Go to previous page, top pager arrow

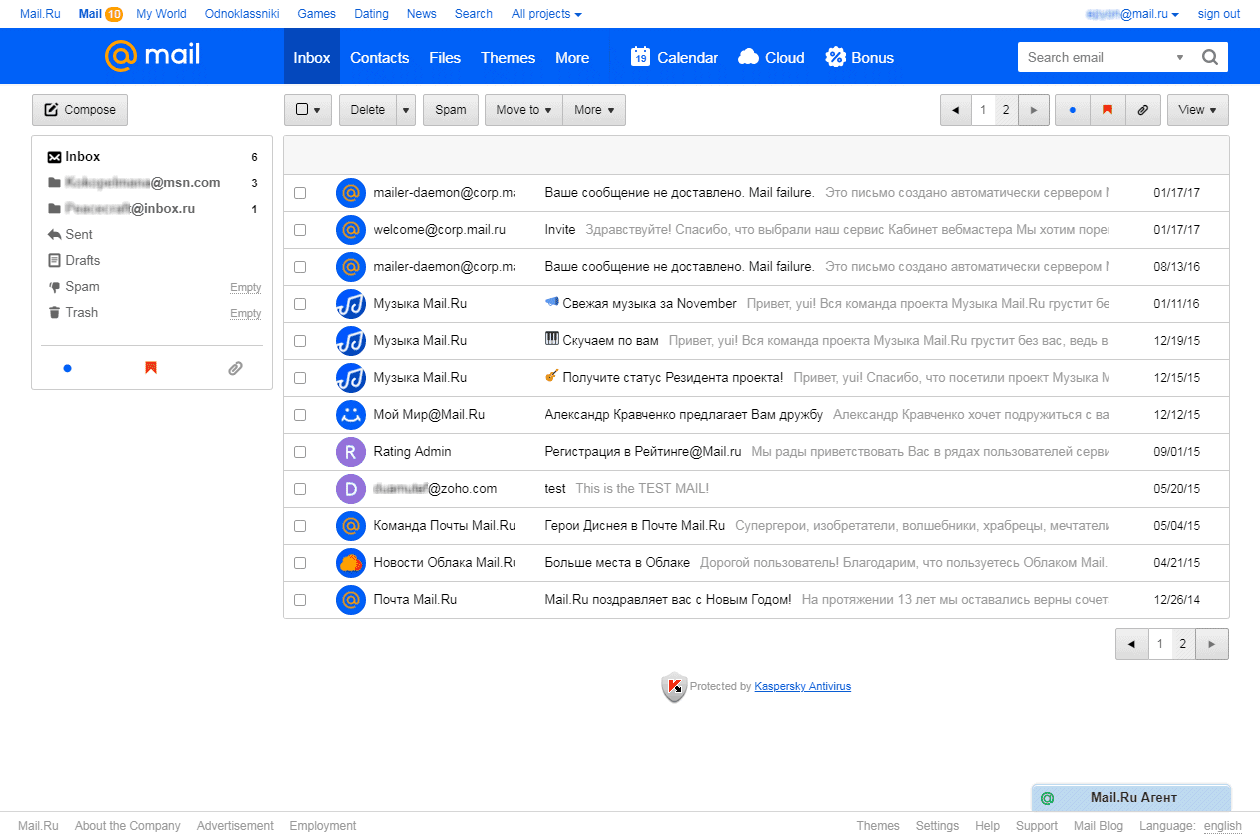coord(955,110)
